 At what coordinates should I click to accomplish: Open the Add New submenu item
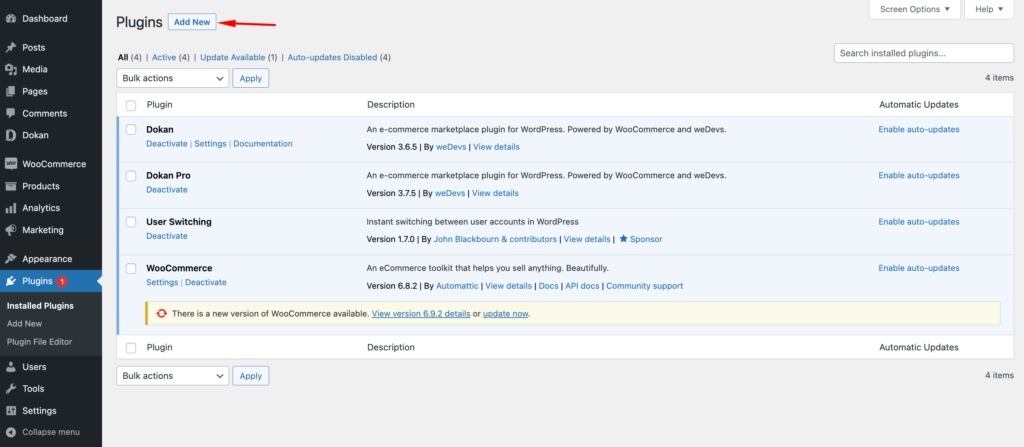[x=25, y=323]
